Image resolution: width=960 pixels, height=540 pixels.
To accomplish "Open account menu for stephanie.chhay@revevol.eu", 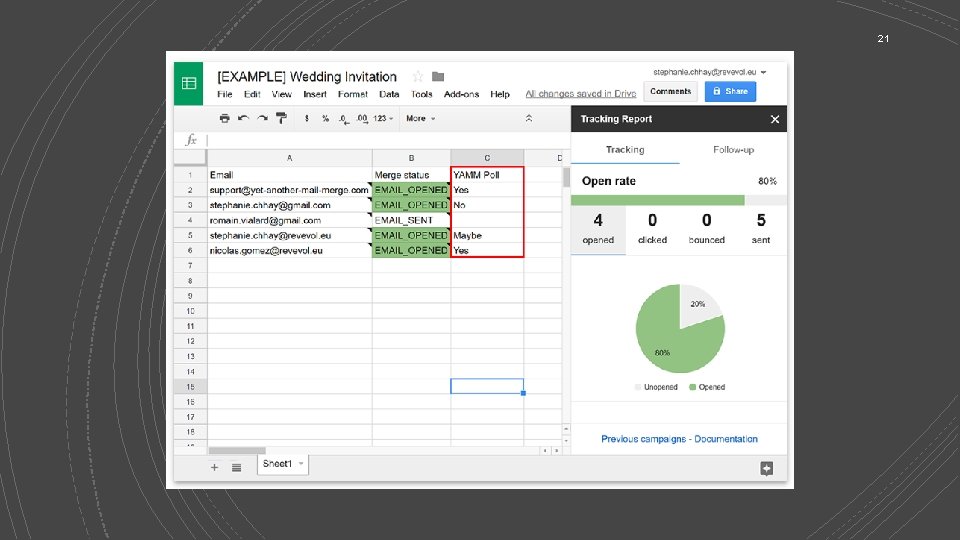I will pos(710,72).
